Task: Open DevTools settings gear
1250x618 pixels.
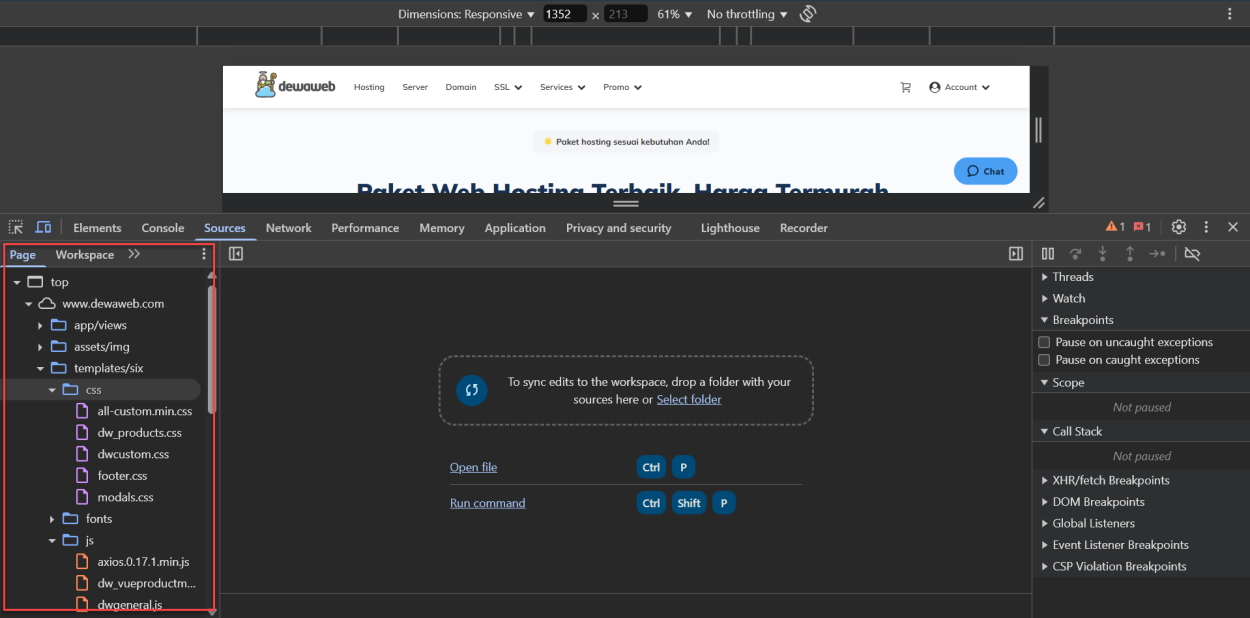Action: 1179,228
